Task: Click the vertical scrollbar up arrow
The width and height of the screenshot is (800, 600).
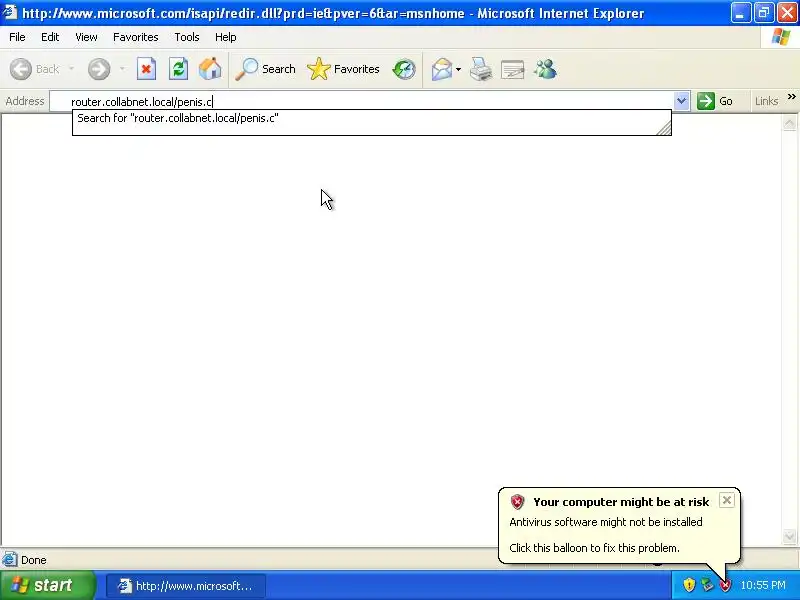Action: coord(789,123)
